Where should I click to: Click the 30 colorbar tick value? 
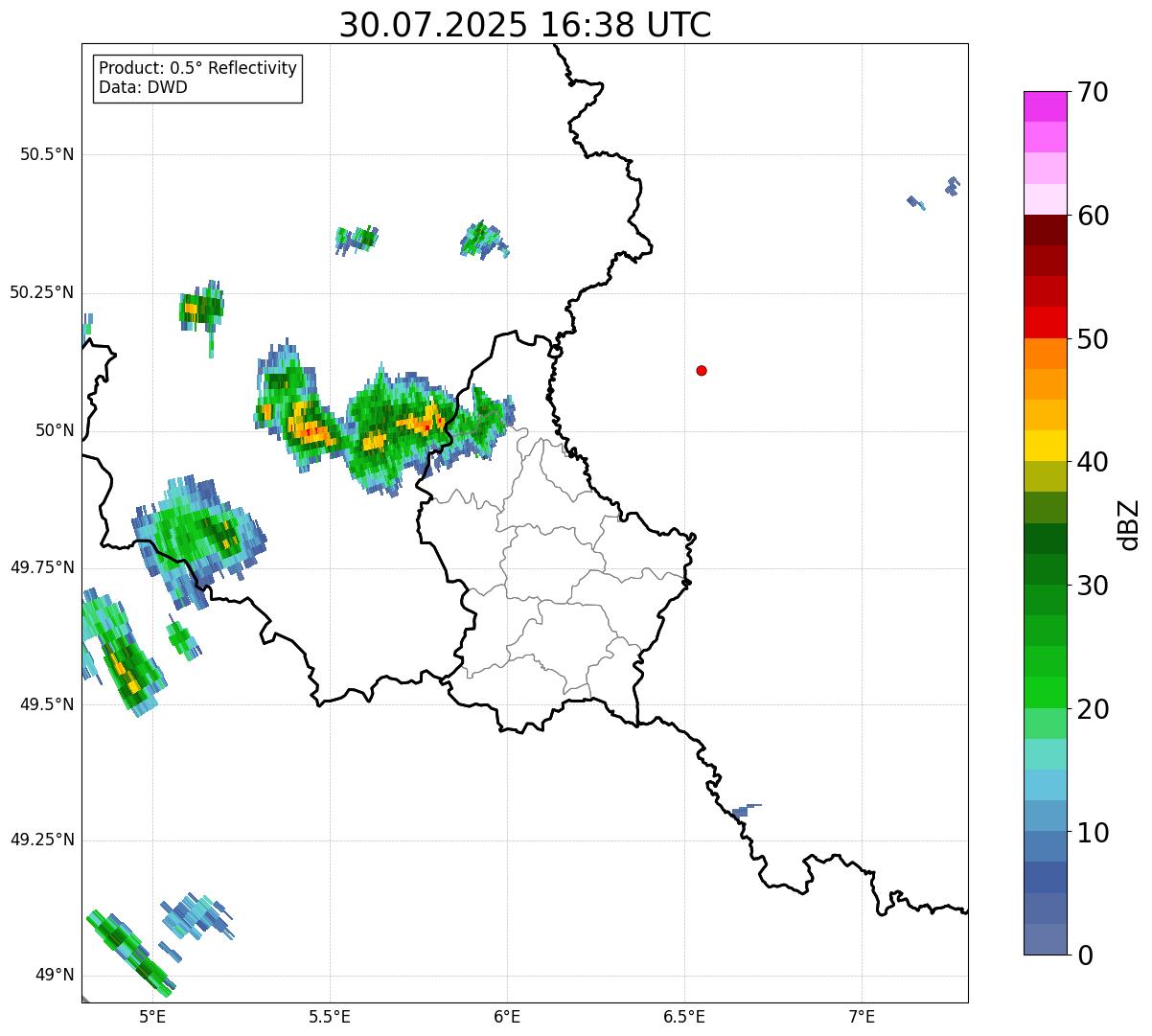point(1093,587)
